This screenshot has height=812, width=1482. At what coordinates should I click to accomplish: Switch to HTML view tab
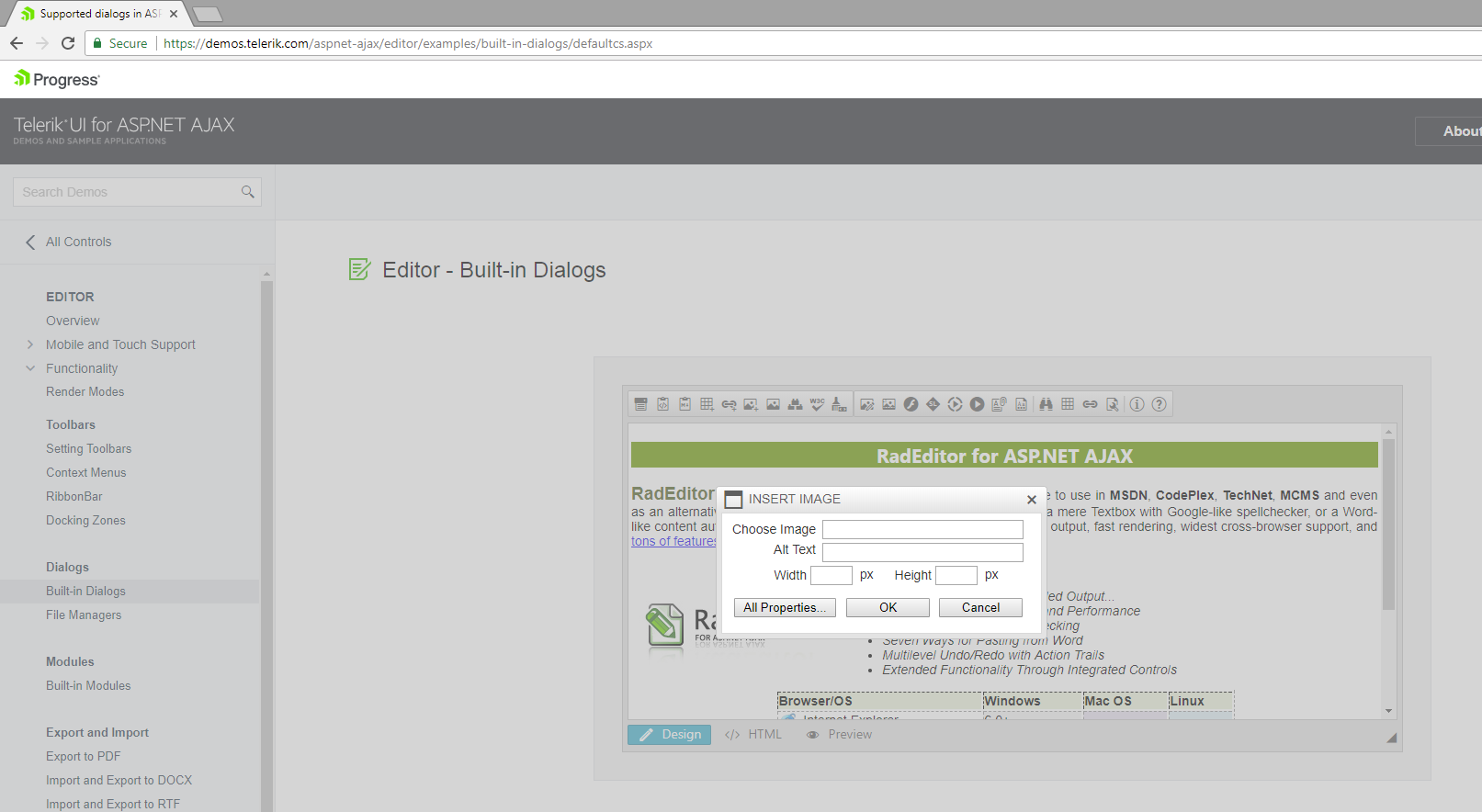tap(753, 735)
